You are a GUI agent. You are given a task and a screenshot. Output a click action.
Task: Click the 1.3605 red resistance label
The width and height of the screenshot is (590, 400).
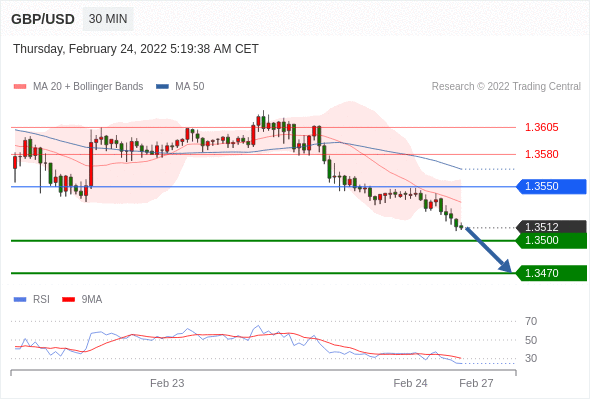(541, 128)
